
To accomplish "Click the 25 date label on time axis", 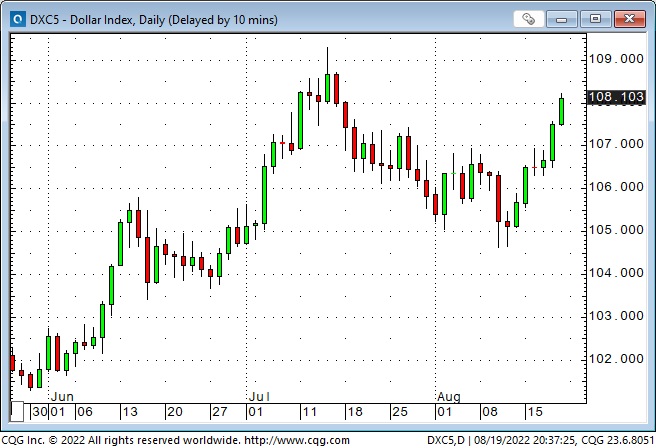I will 400,412.
